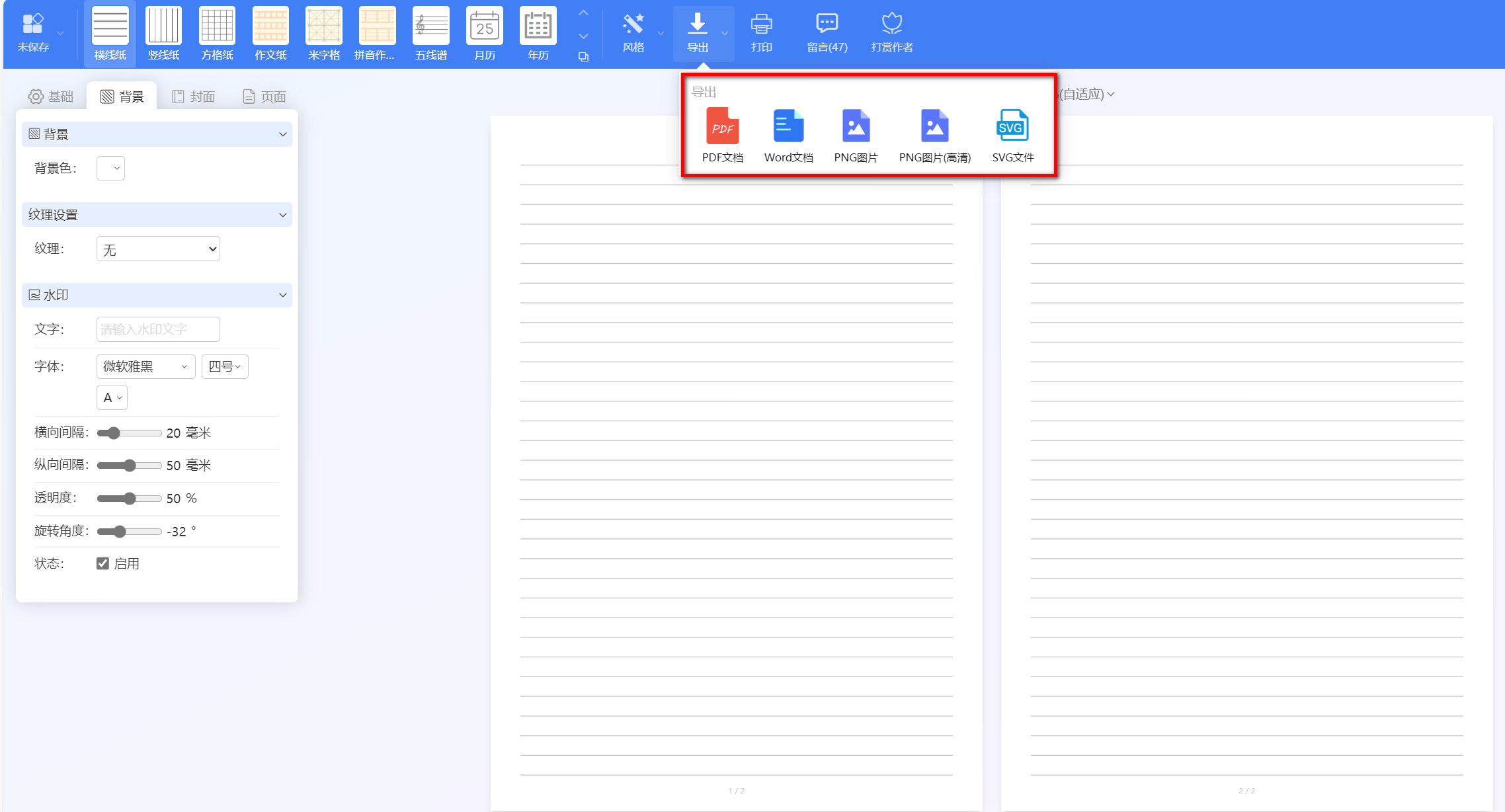Click the watermark 文字 input field
1505x812 pixels.
point(158,329)
